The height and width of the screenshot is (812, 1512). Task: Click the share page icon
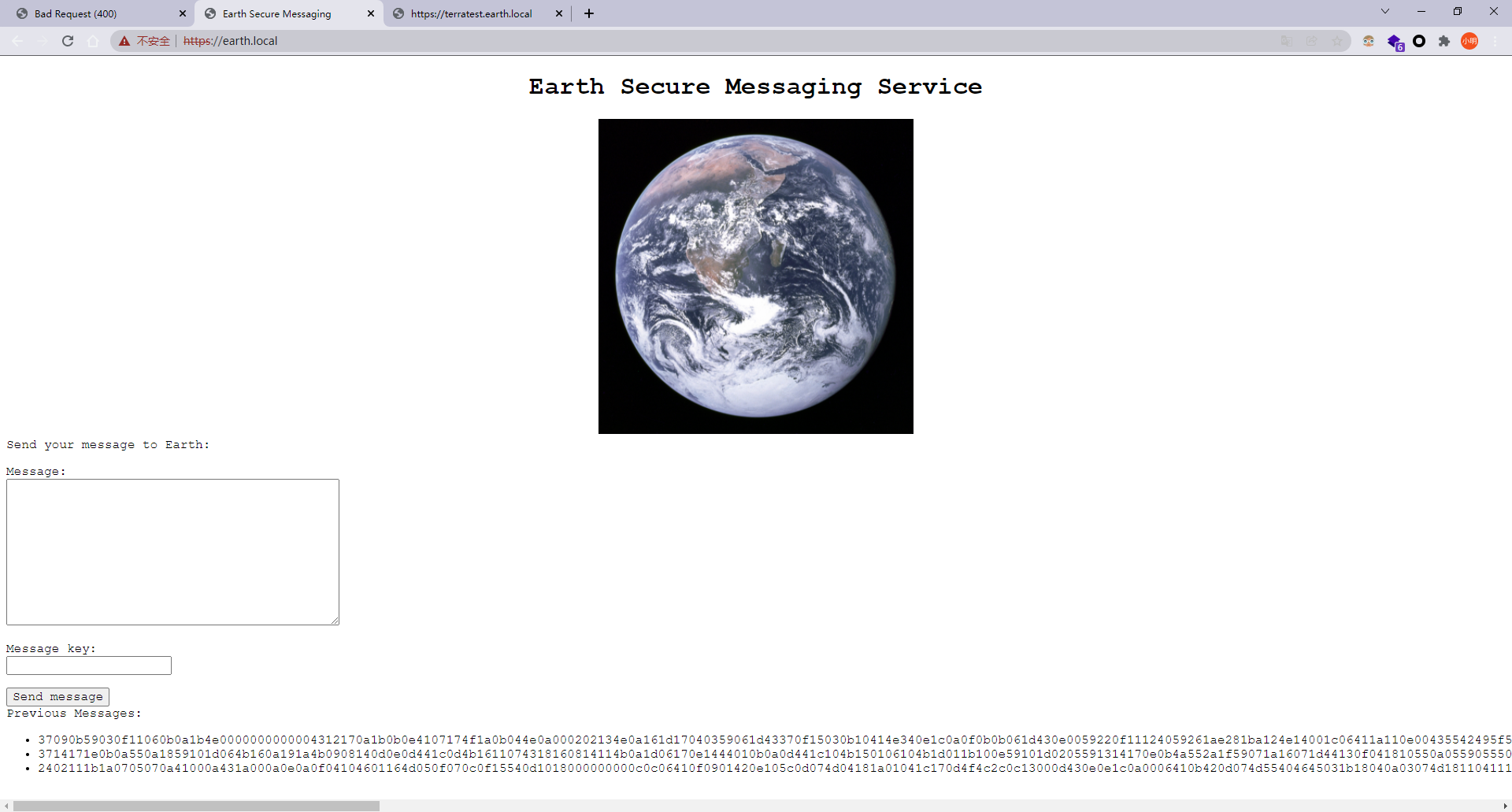pos(1311,41)
